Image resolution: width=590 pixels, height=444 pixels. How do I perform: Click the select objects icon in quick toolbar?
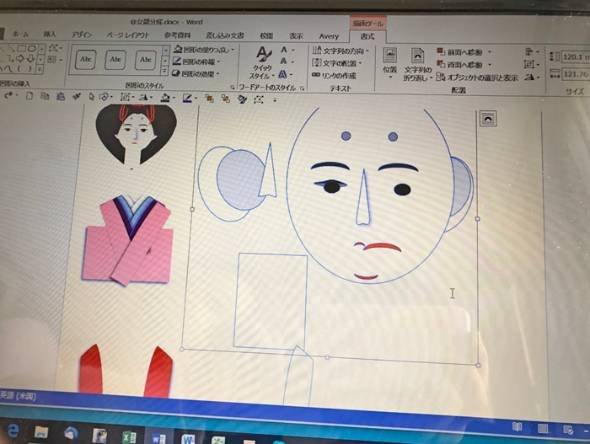click(x=91, y=97)
